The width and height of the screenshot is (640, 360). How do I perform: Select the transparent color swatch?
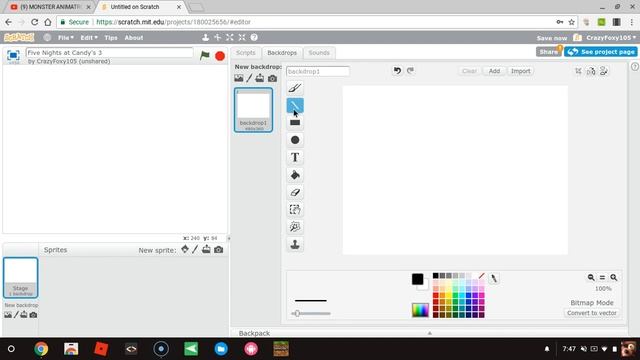pos(481,276)
